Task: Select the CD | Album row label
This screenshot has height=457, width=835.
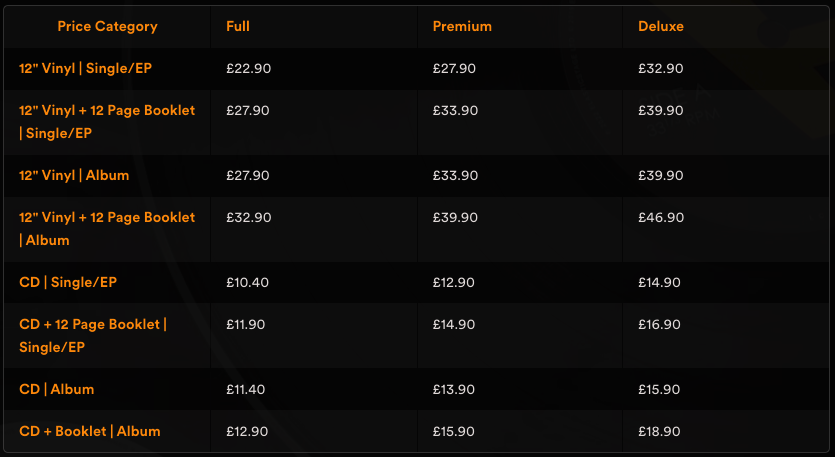Action: coord(56,389)
